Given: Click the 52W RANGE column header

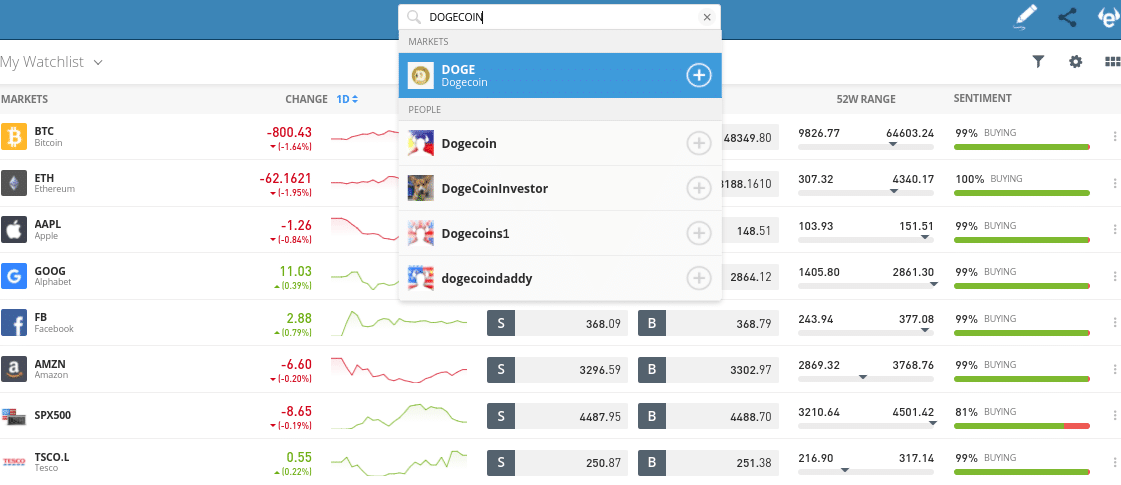Looking at the screenshot, I should point(866,99).
